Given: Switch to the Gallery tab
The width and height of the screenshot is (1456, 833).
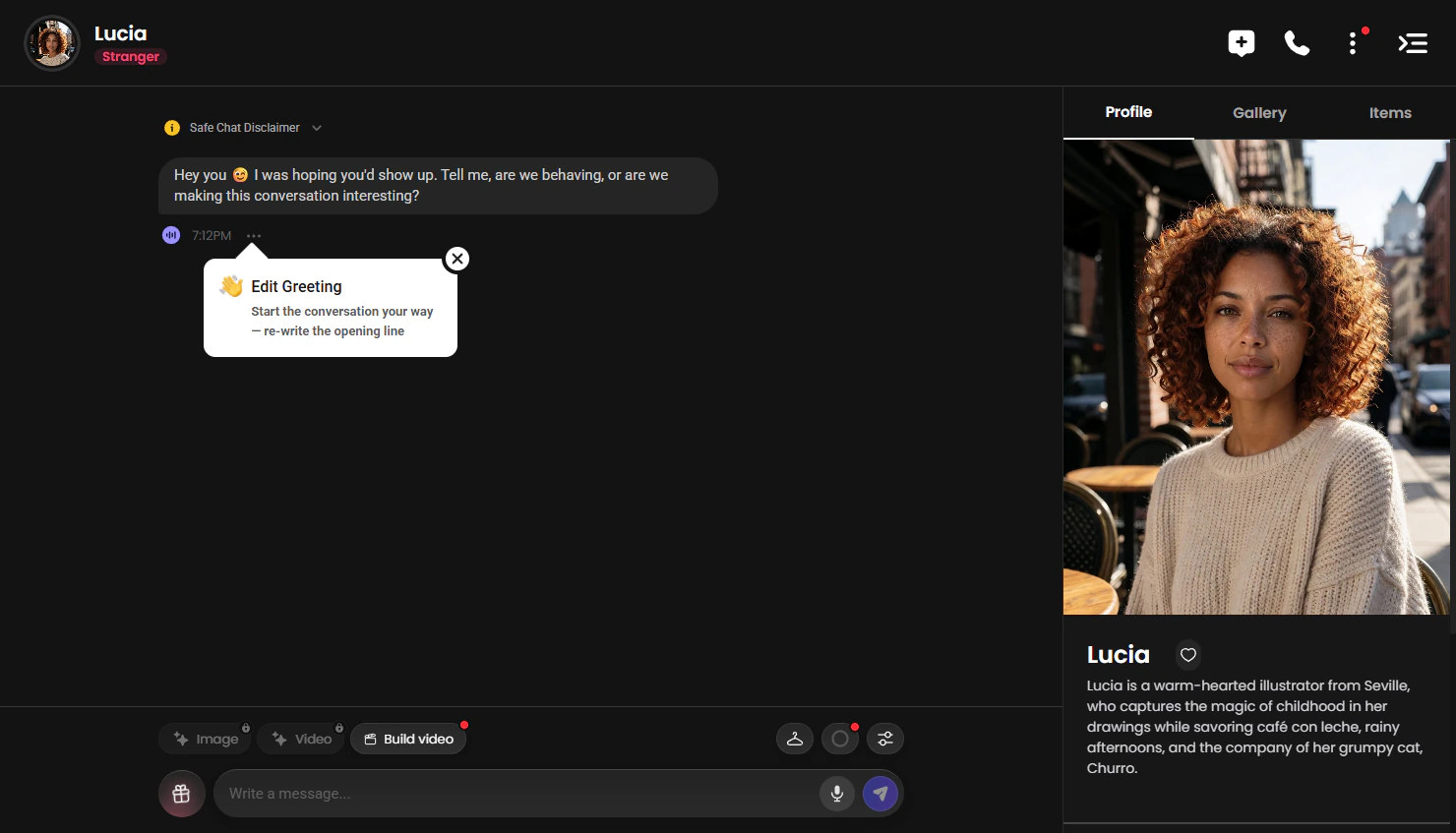Looking at the screenshot, I should tap(1259, 113).
